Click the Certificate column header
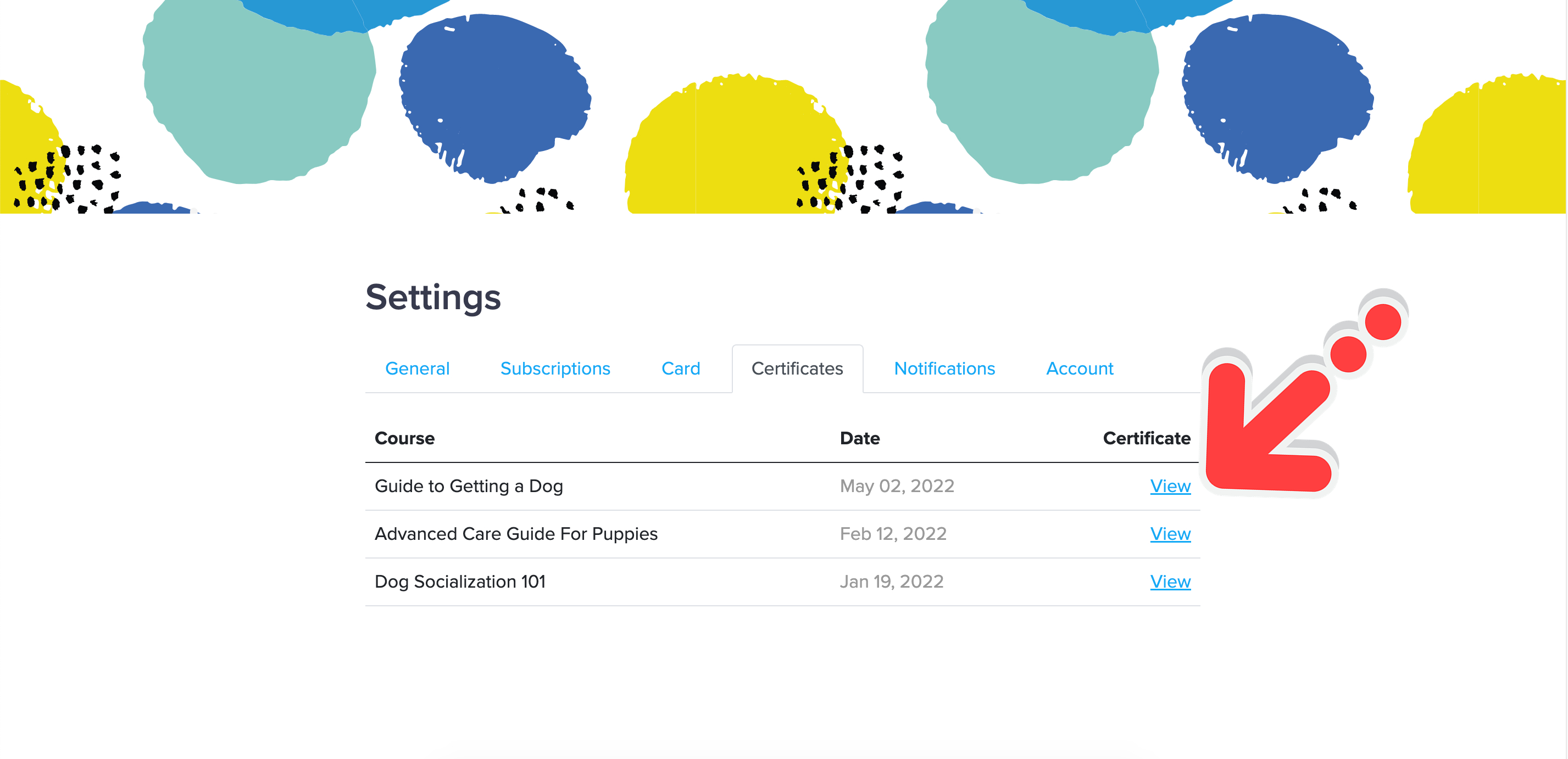Screen dimensions: 1568x759 pos(1146,438)
